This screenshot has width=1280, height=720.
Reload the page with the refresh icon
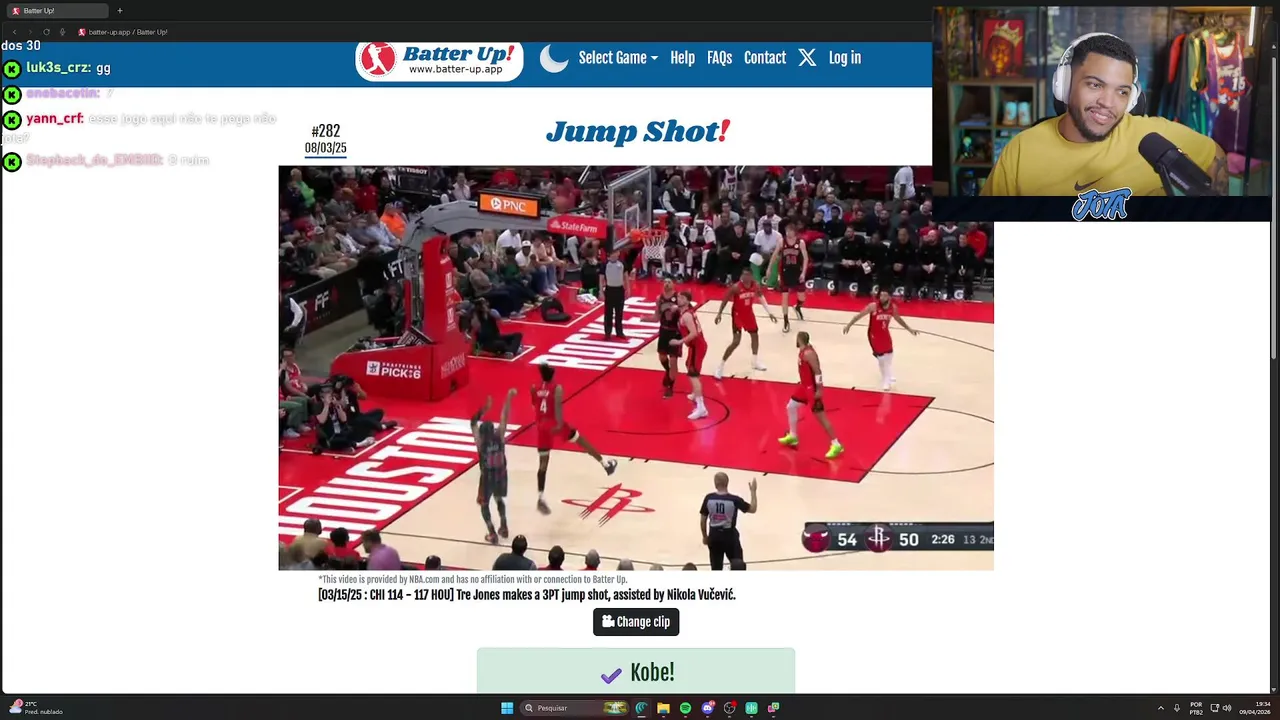(46, 32)
